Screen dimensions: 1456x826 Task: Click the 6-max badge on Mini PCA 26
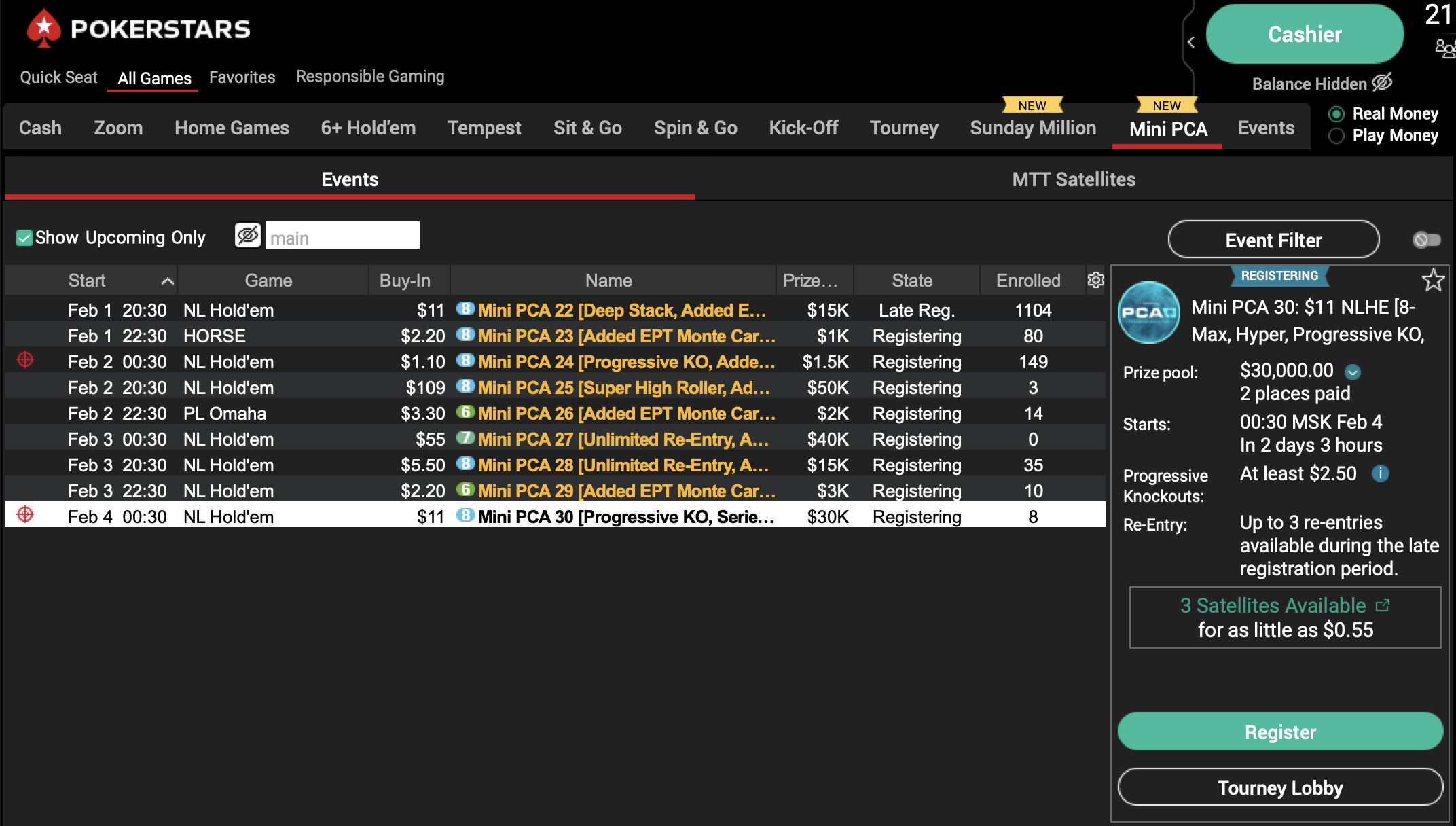(465, 412)
